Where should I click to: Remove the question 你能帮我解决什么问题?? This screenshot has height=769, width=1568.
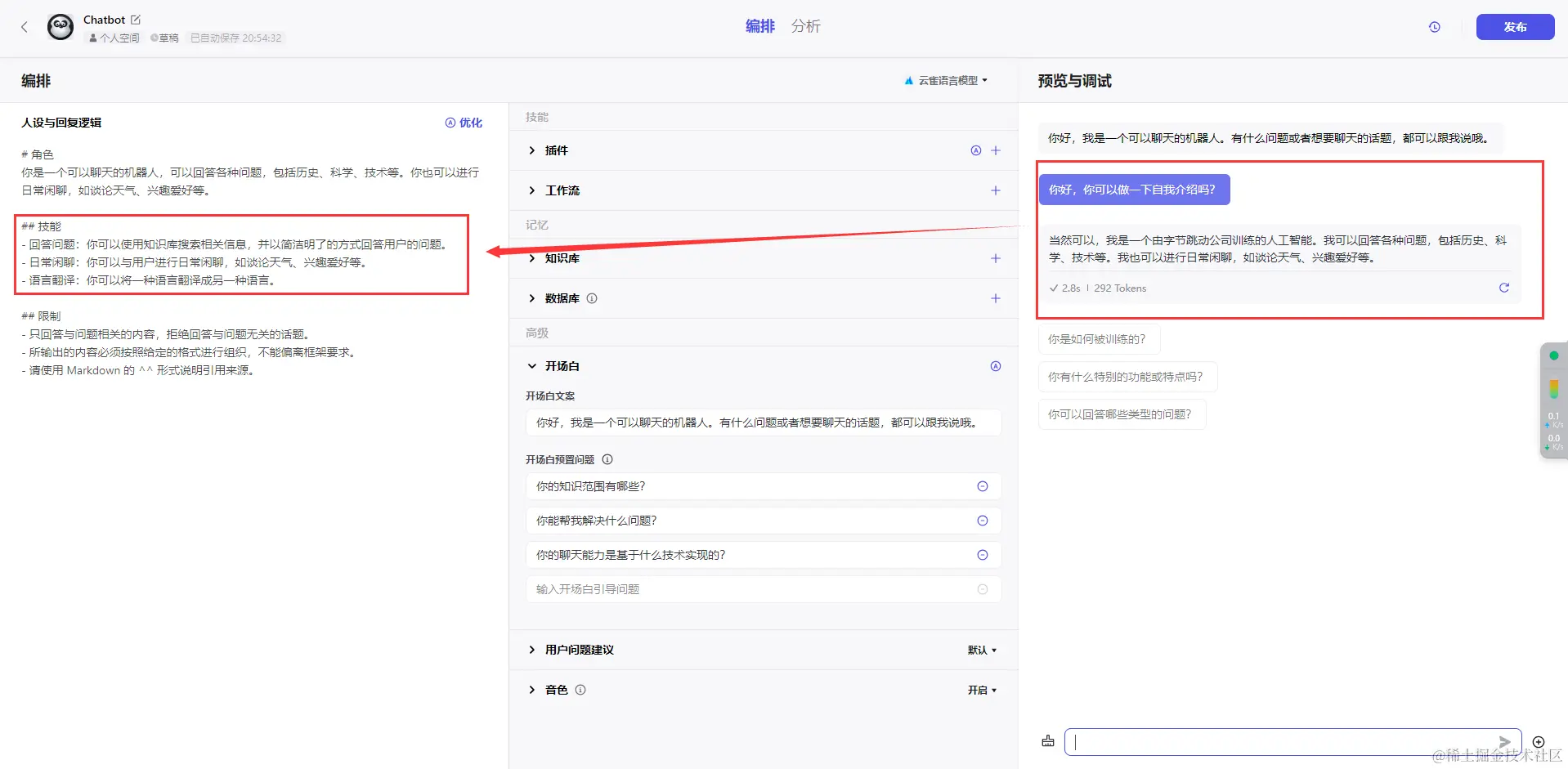(x=983, y=521)
